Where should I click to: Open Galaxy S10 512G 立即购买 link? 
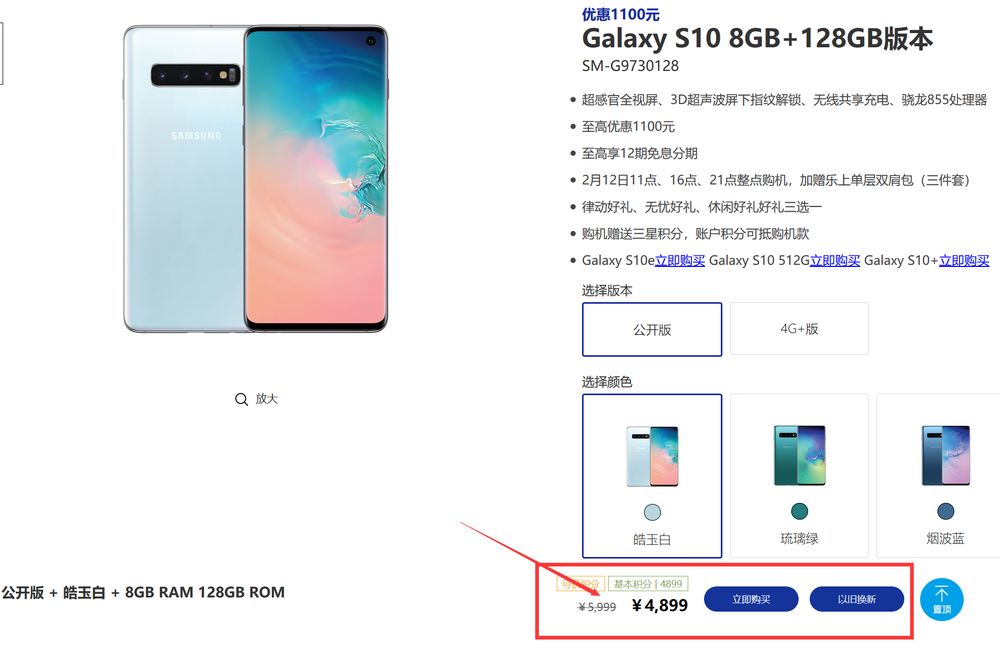tap(835, 260)
